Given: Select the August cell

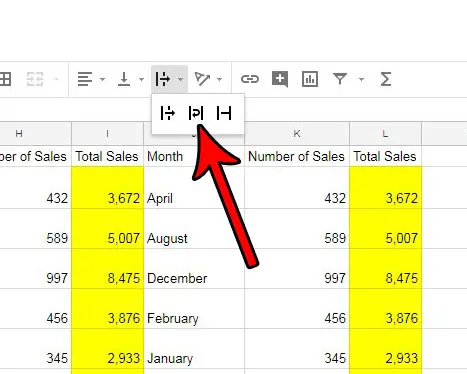Looking at the screenshot, I should 194,229.
